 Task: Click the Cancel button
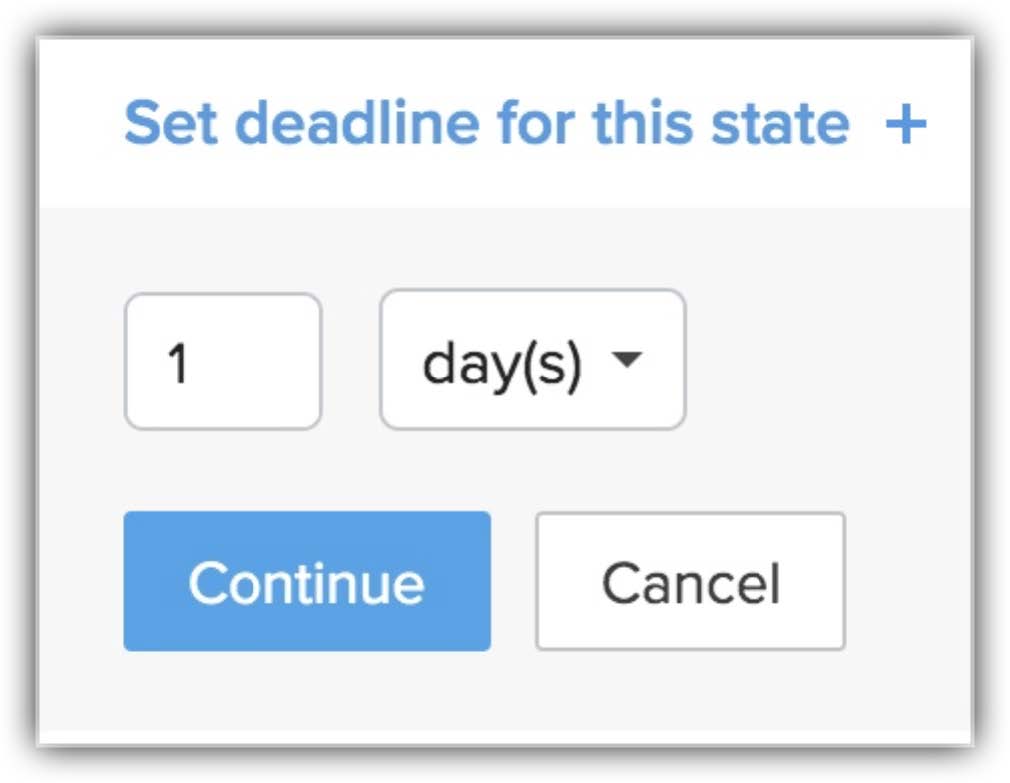pos(690,581)
